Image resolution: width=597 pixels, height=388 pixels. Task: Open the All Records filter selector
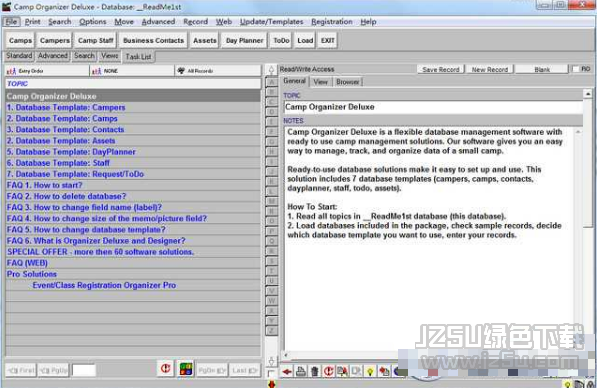point(218,71)
